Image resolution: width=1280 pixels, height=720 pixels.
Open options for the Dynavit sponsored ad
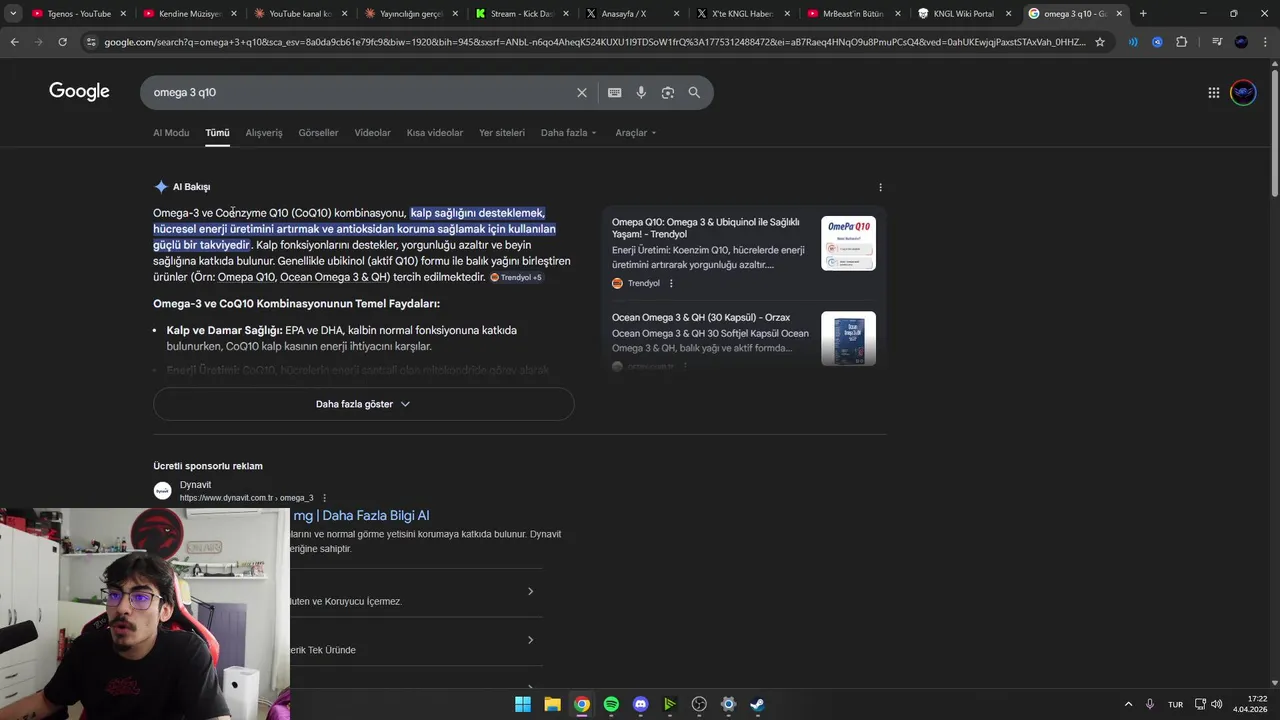coord(324,498)
